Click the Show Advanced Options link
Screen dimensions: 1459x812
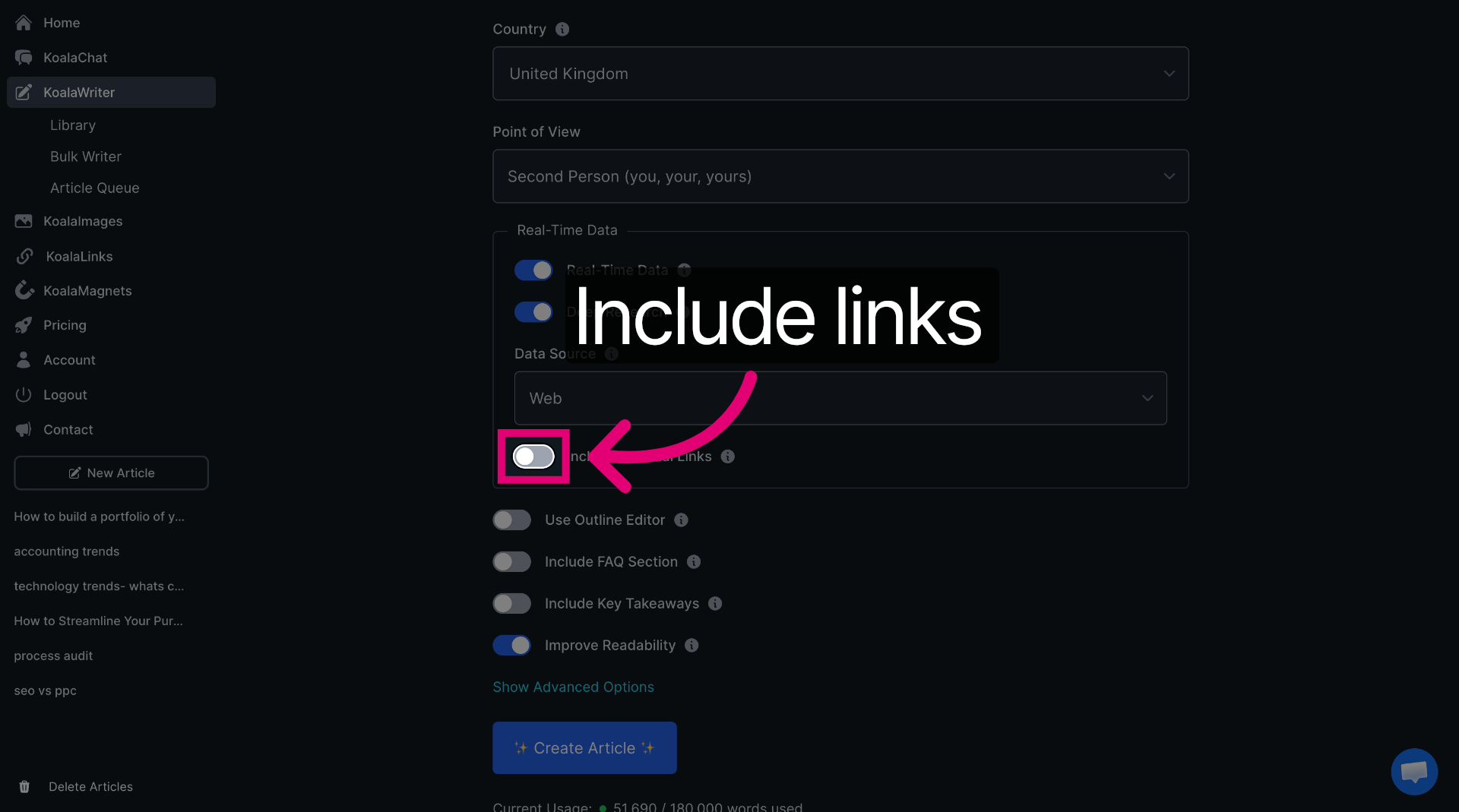573,687
